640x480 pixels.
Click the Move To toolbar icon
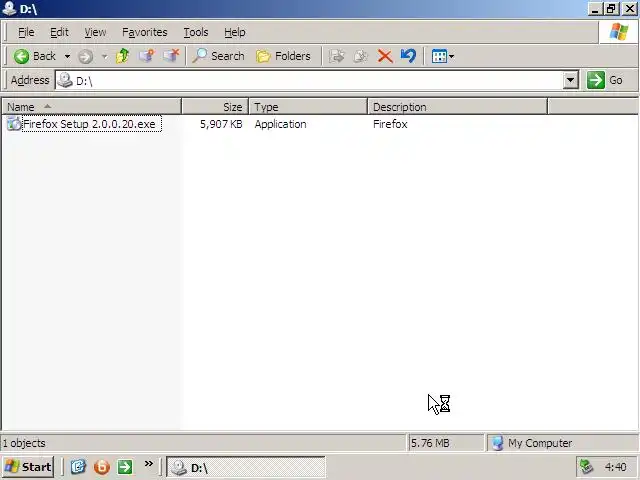click(x=337, y=56)
